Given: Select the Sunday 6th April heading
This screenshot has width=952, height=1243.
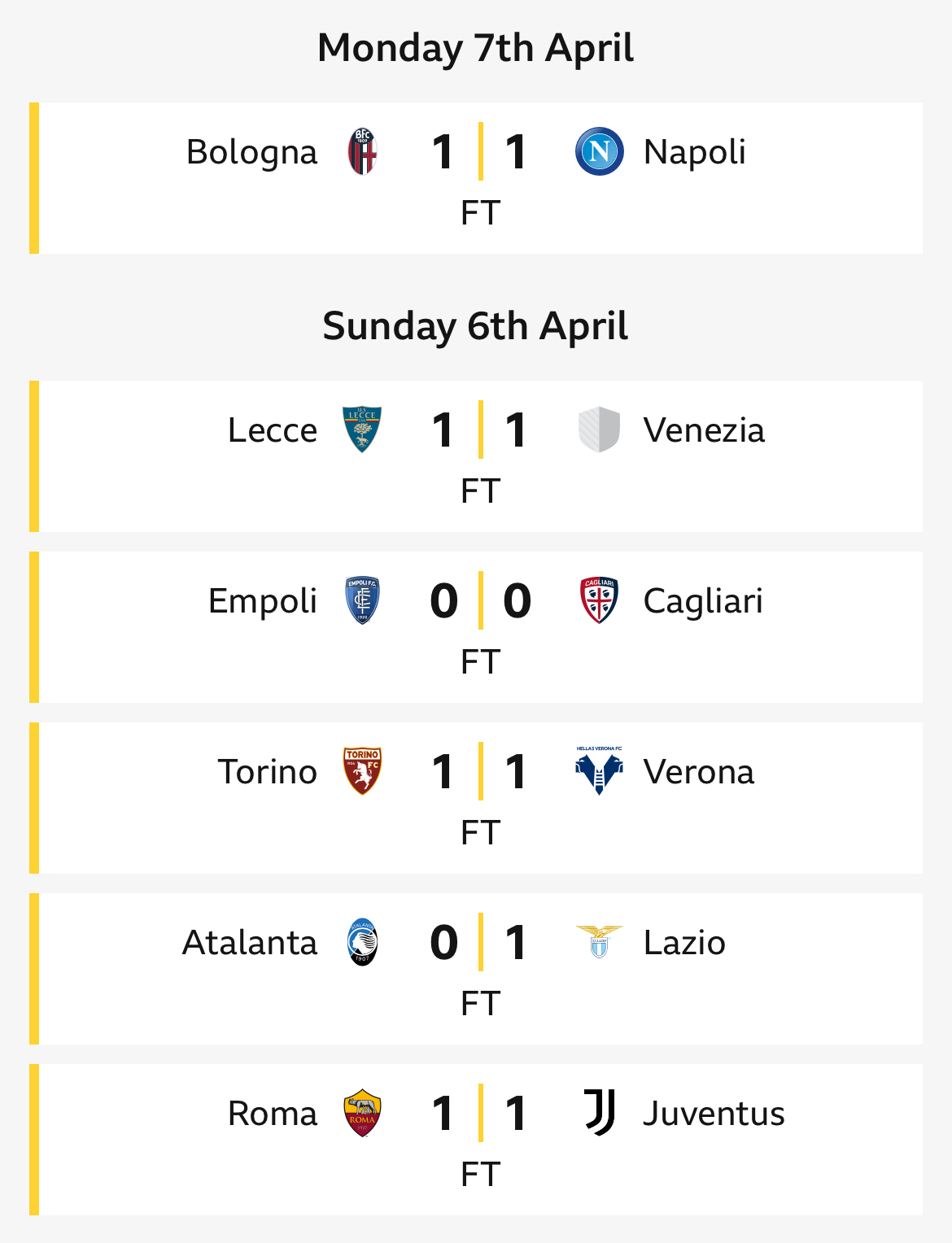Looking at the screenshot, I should (x=475, y=326).
